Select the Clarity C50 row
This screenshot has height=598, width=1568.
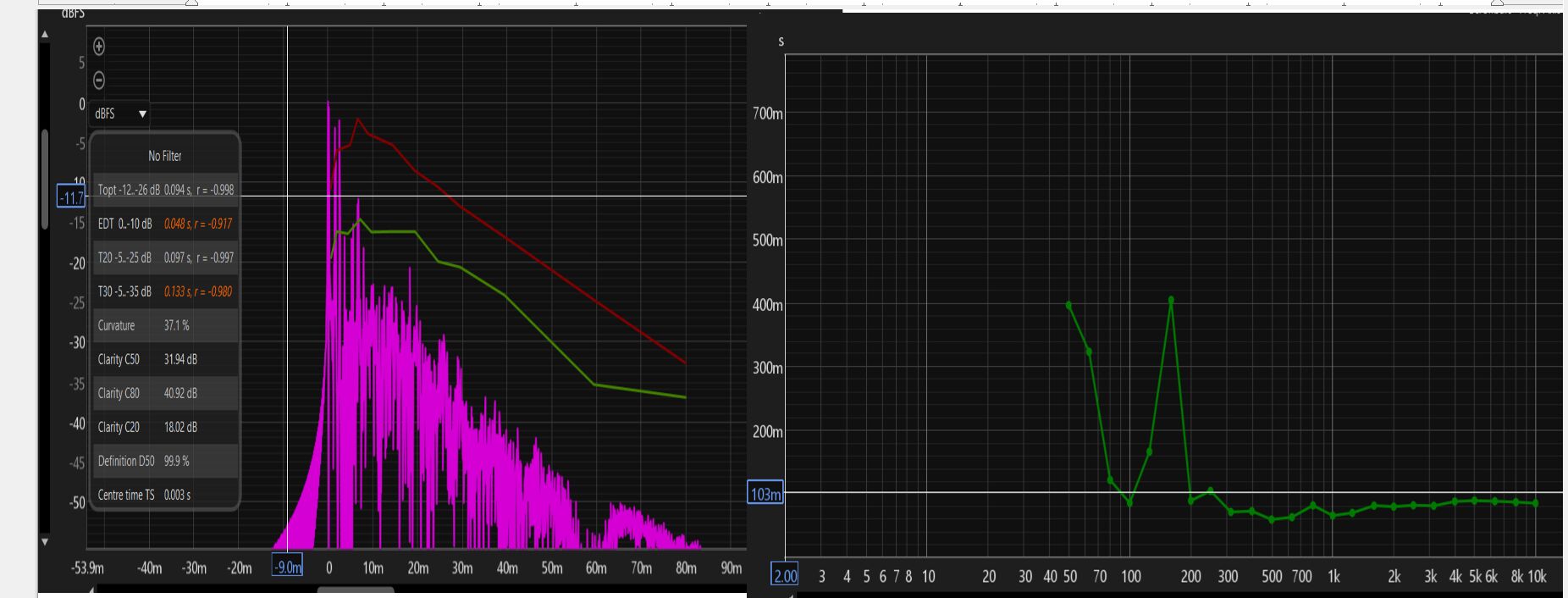point(165,359)
